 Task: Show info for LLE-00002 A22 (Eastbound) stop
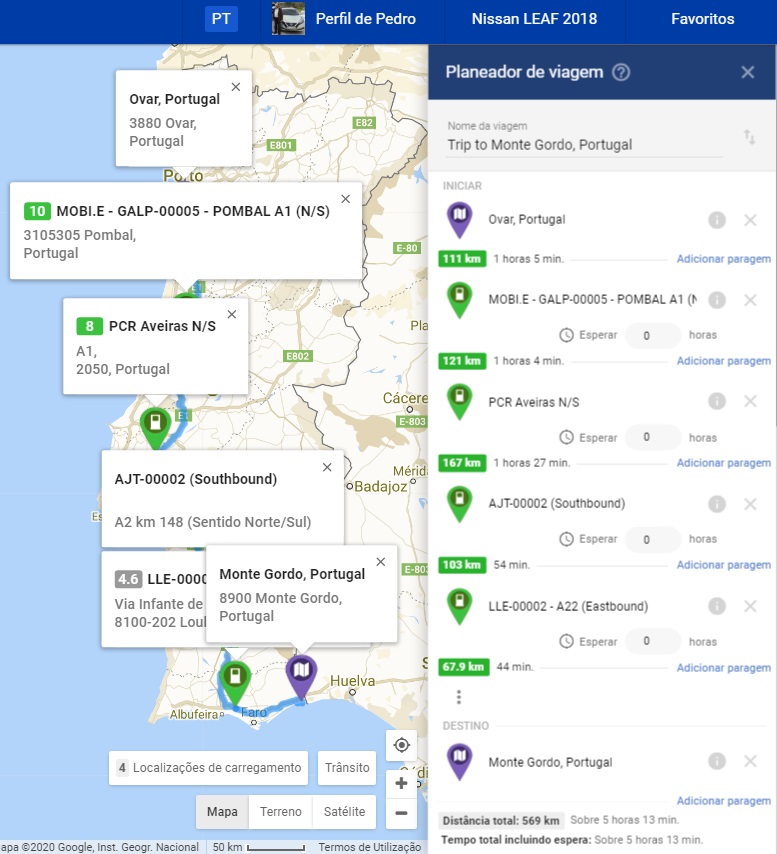coord(717,606)
